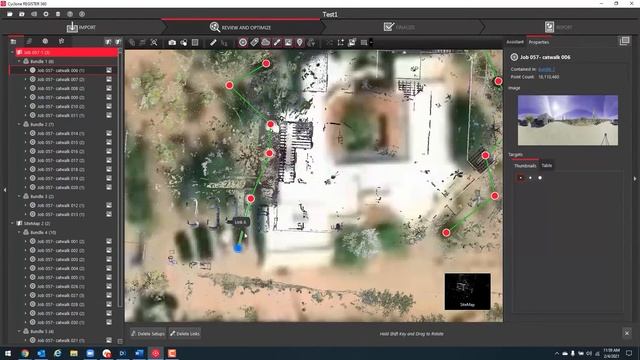Toggle first view filter icon above tree
Viewport: 640px width, 360px height.
pyautogui.click(x=108, y=42)
